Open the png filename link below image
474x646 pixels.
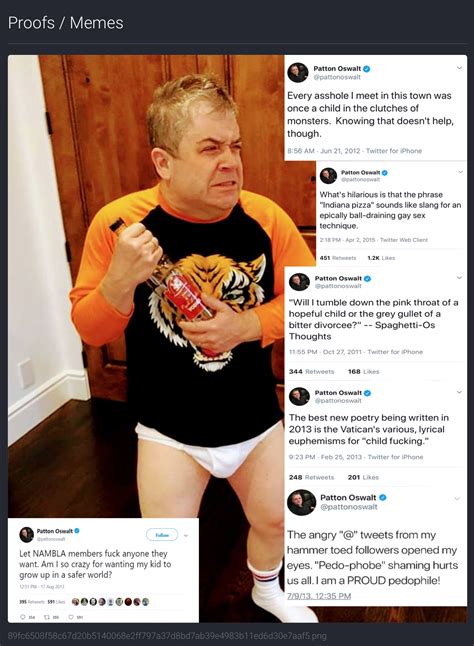pyautogui.click(x=167, y=636)
